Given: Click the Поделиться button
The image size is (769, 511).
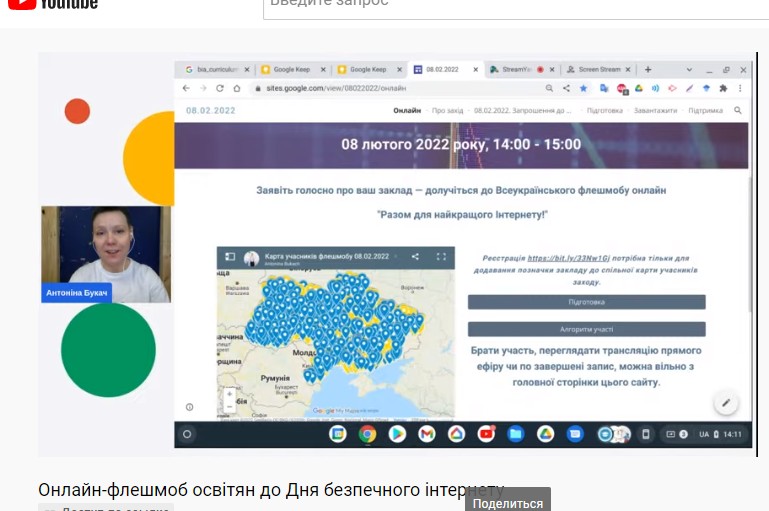Looking at the screenshot, I should pyautogui.click(x=507, y=503).
